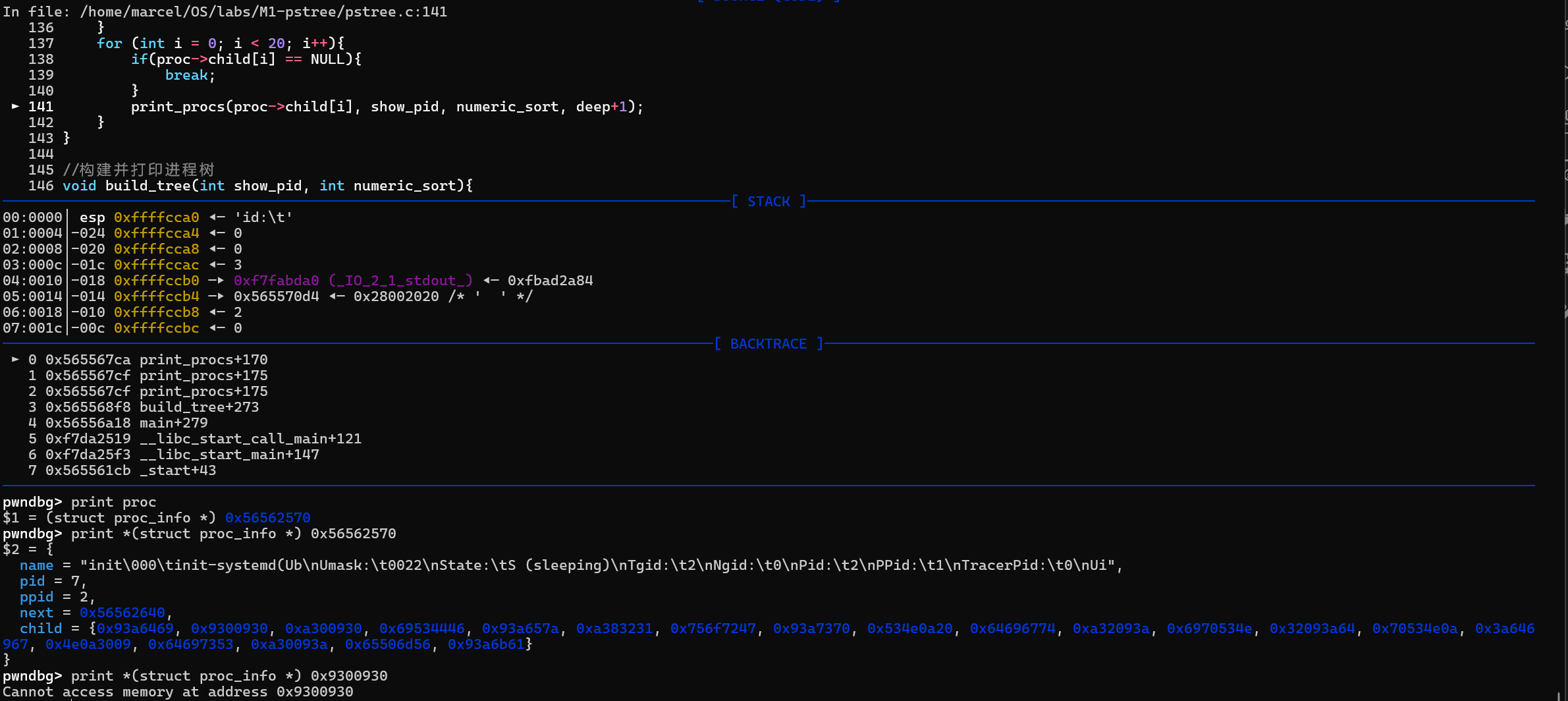Viewport: 1568px width, 701px height.
Task: Click the left arrow before 0xfbad2a84
Action: click(491, 281)
